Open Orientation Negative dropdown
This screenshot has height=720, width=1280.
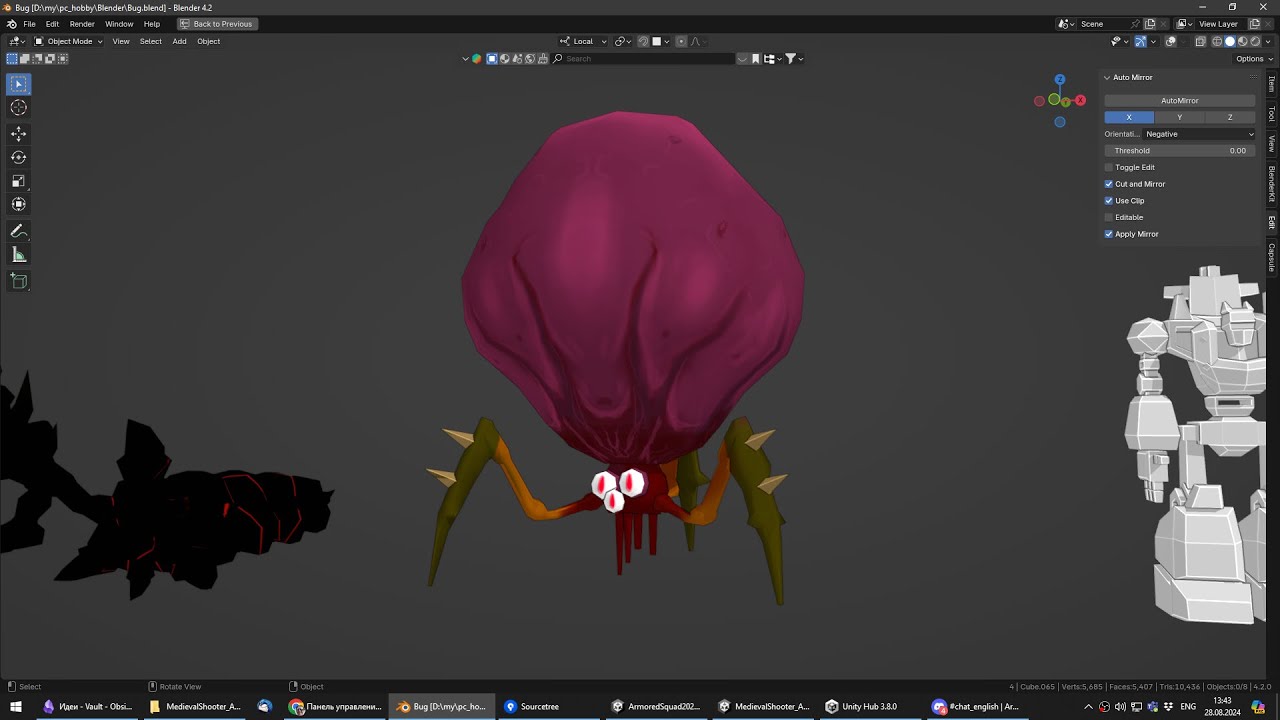point(1199,134)
